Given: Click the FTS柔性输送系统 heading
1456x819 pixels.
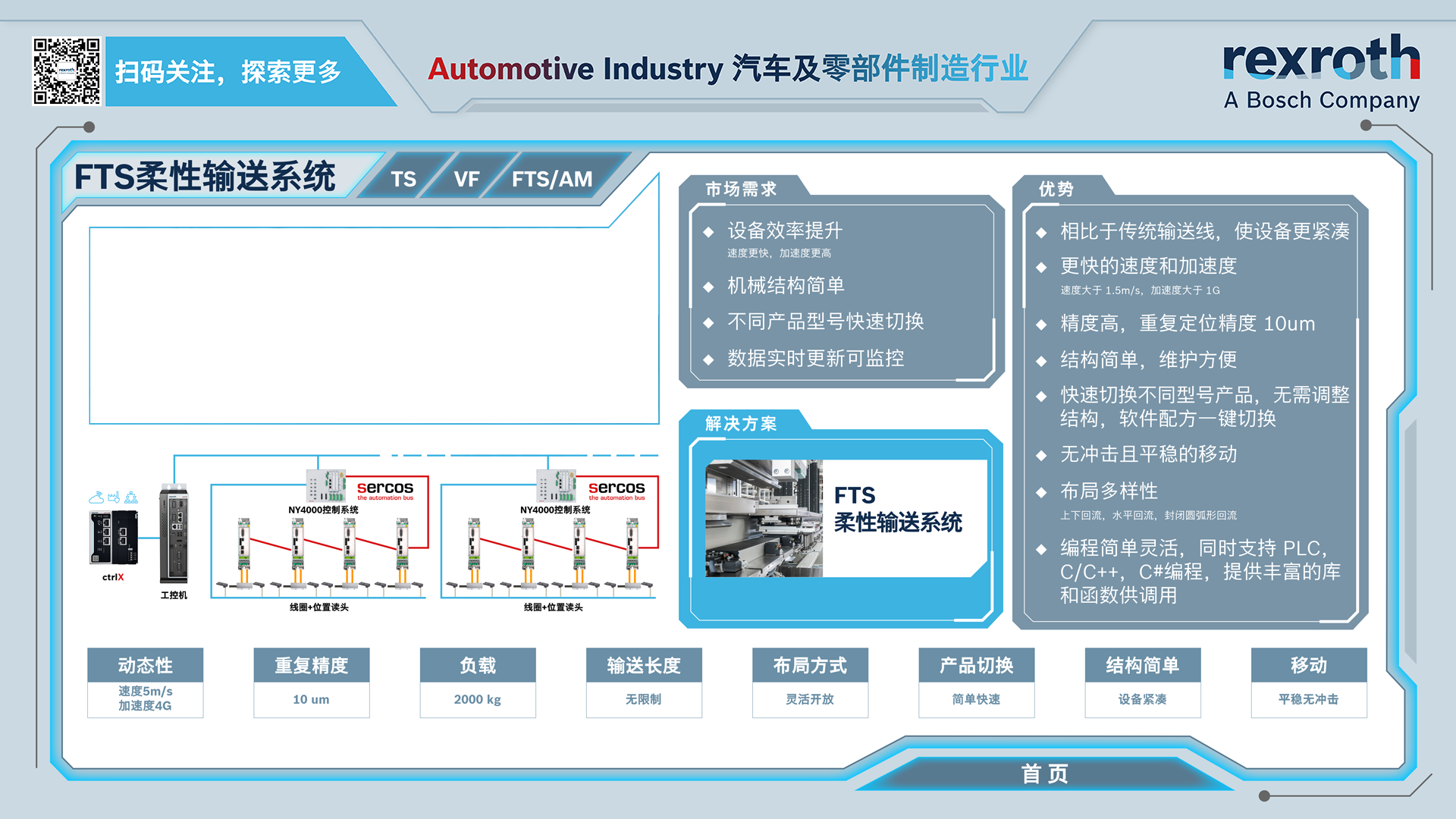Looking at the screenshot, I should pyautogui.click(x=205, y=177).
